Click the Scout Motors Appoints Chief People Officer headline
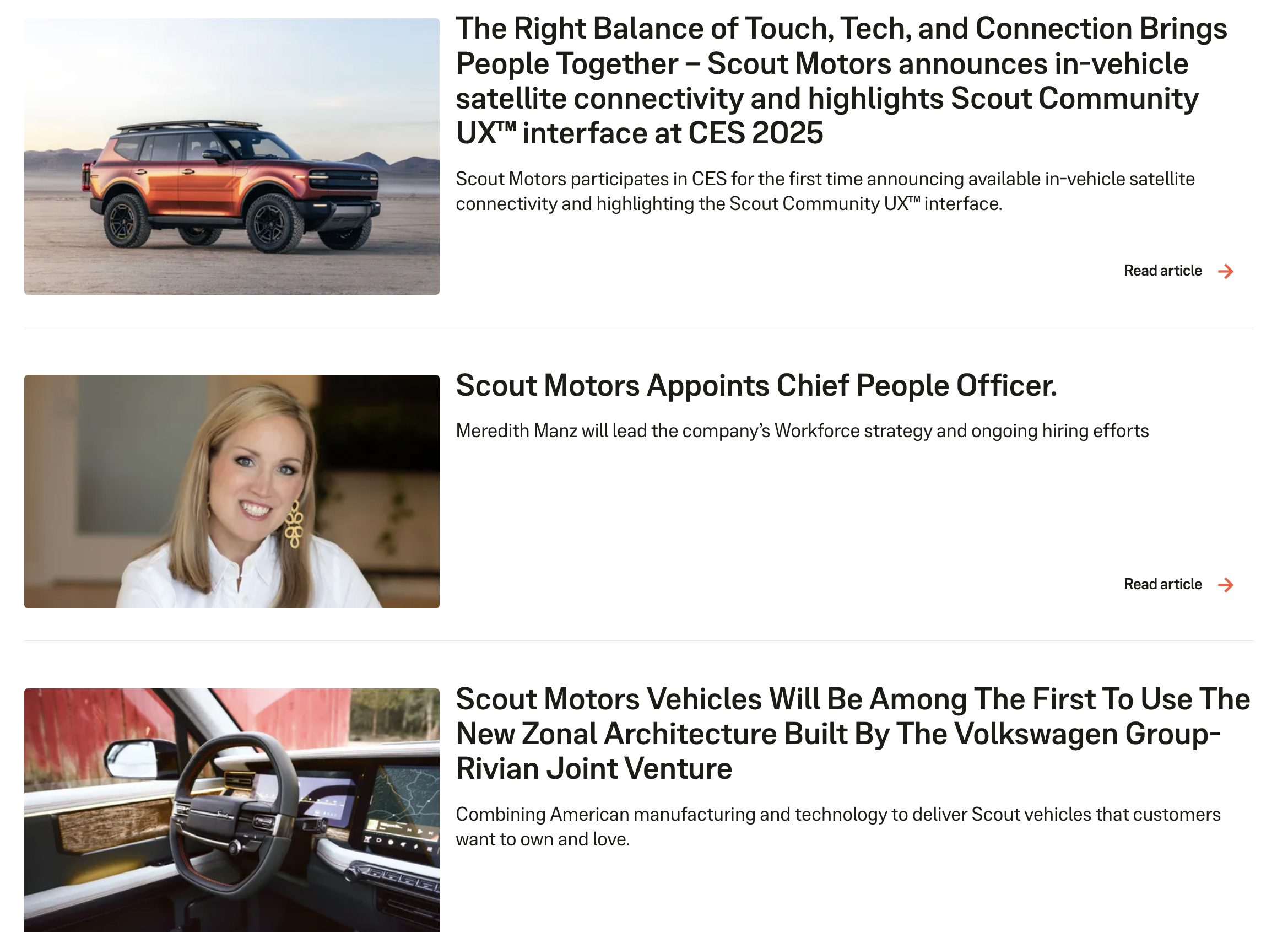The image size is (1288, 932). click(756, 385)
